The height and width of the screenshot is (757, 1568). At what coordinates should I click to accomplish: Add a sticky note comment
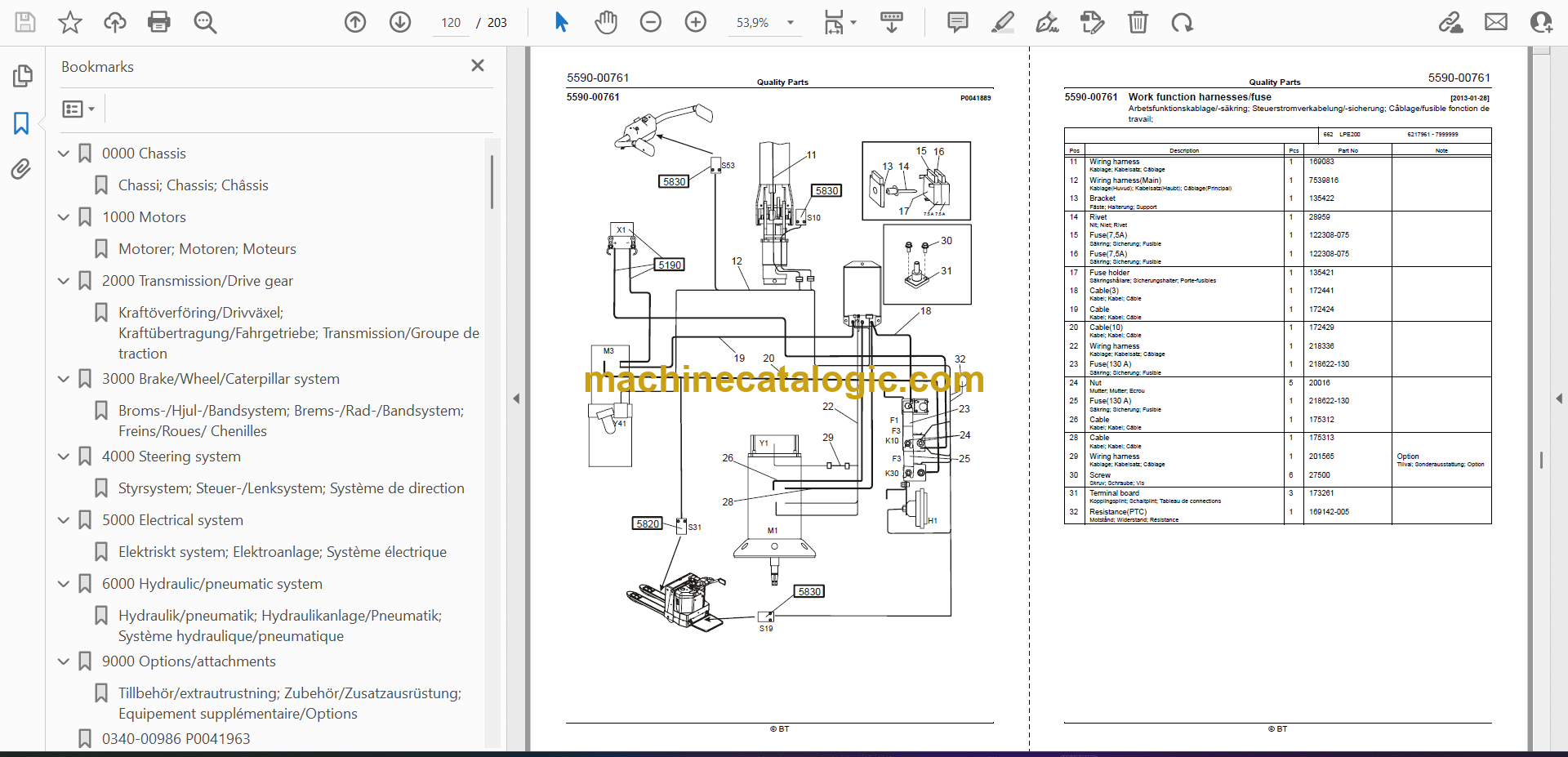pos(958,22)
